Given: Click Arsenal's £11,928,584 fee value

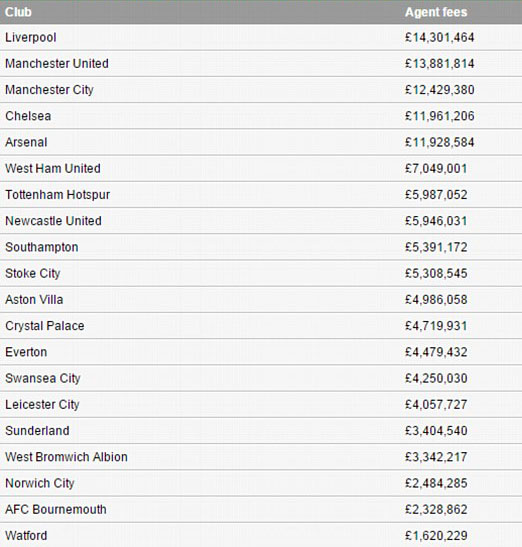Looking at the screenshot, I should (439, 142).
